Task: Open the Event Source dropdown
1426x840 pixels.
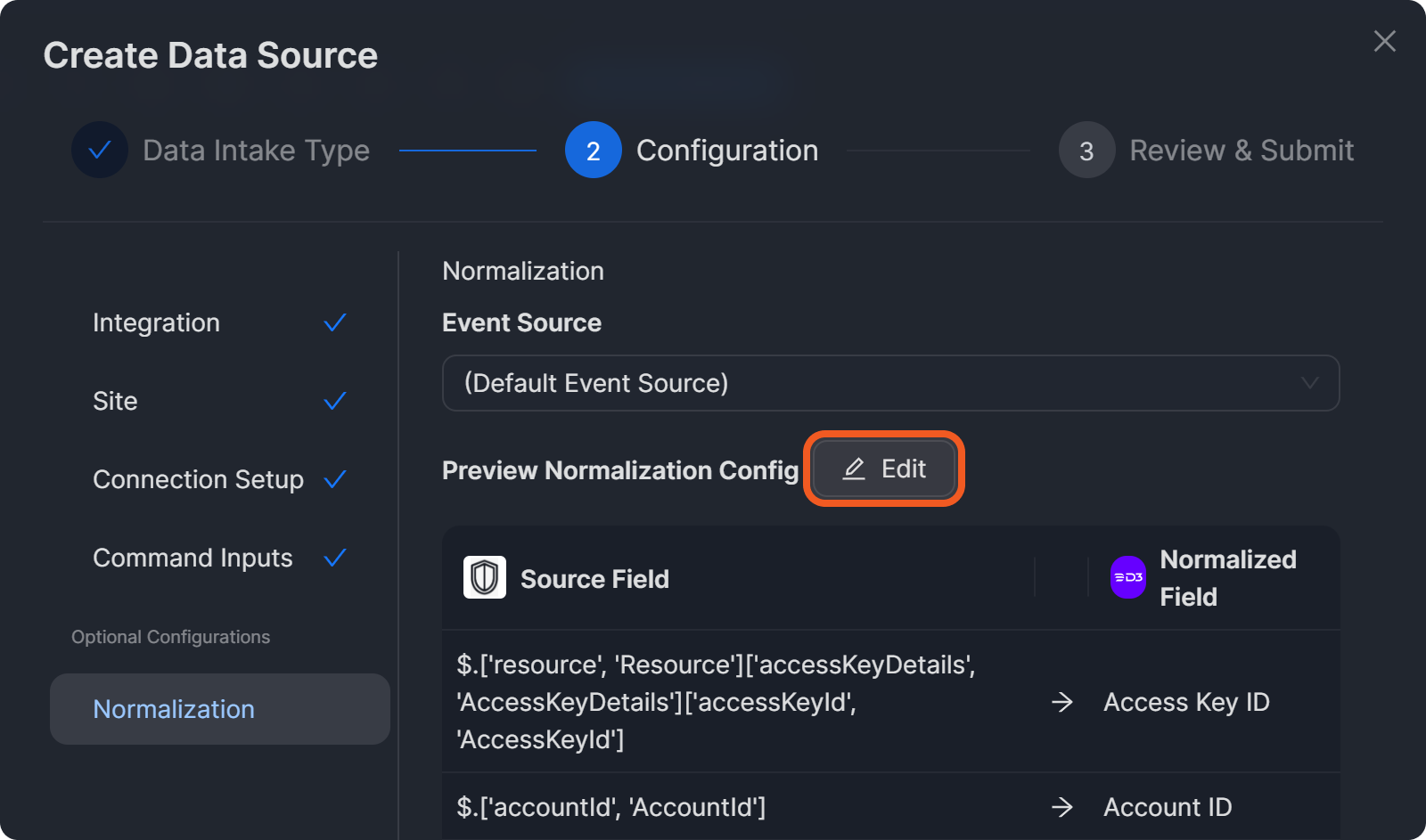Action: point(889,383)
